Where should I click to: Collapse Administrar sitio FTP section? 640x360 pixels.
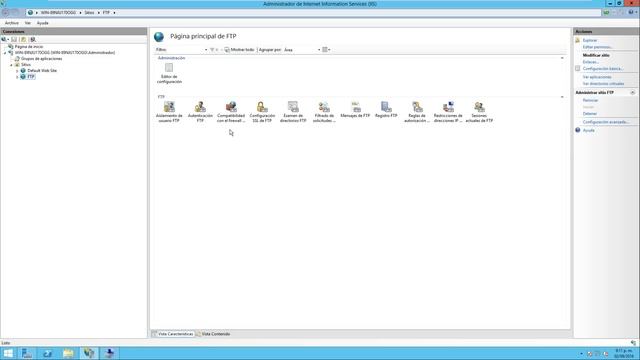pos(632,93)
